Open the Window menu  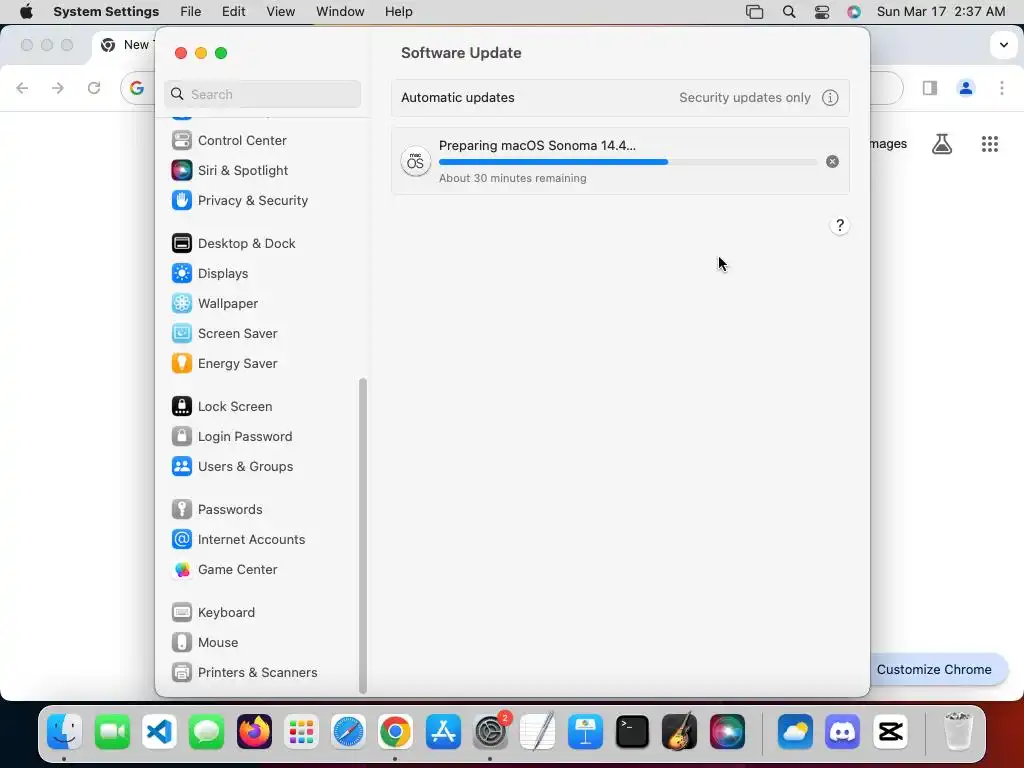pyautogui.click(x=340, y=12)
